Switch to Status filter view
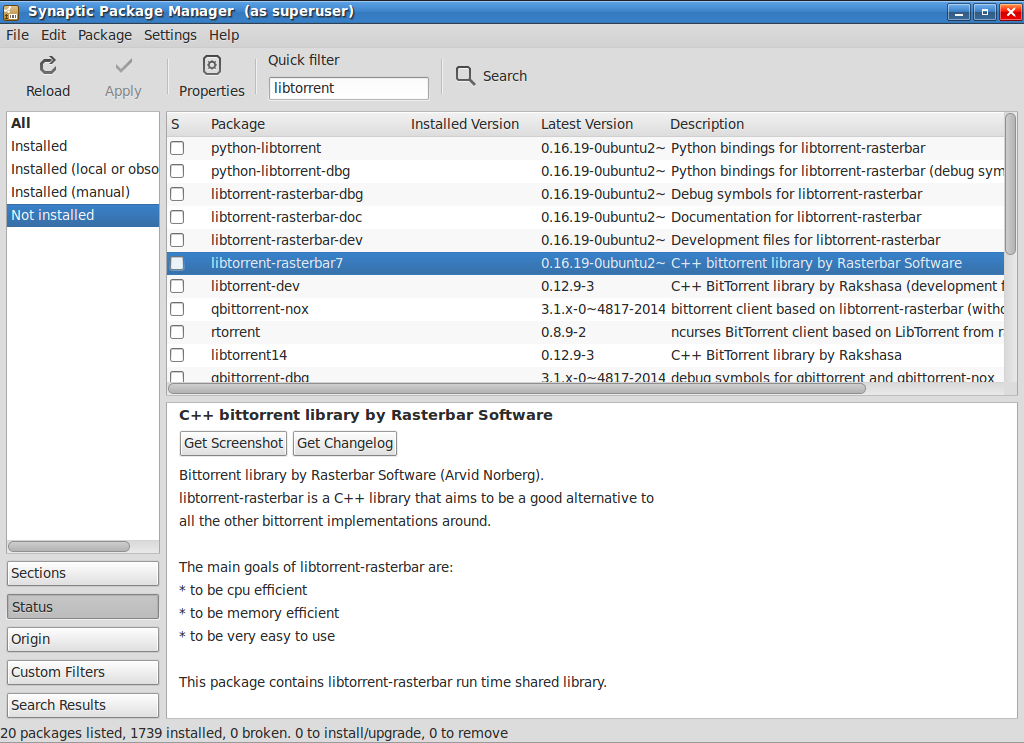The width and height of the screenshot is (1024, 743). pos(83,607)
